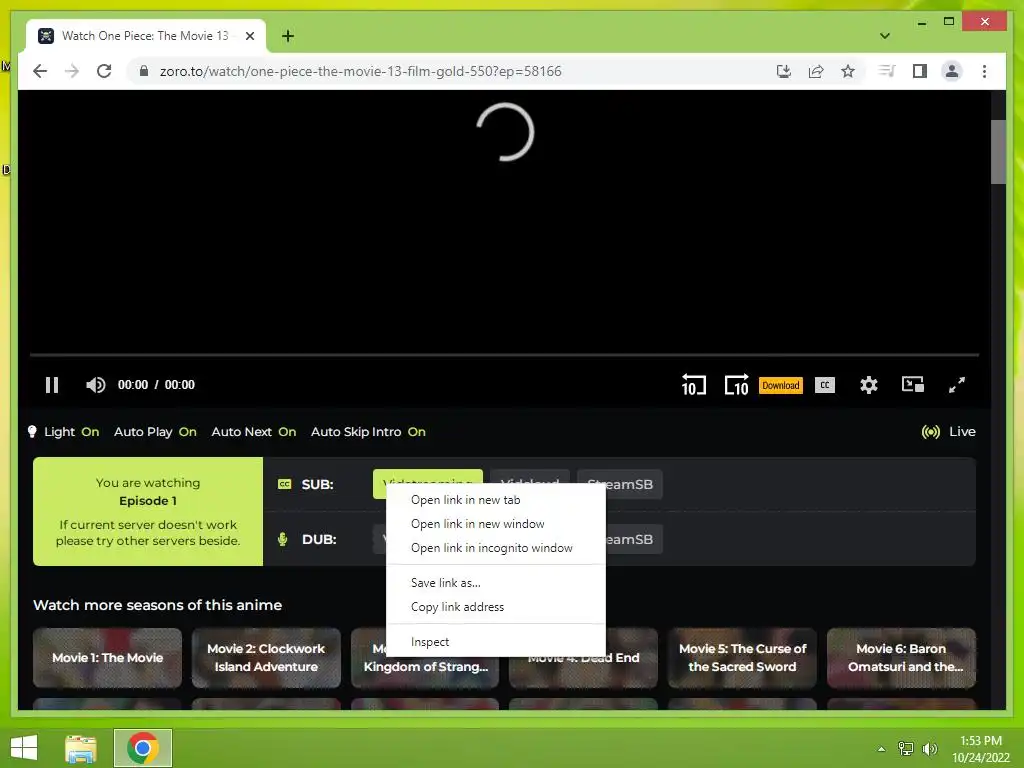
Task: Toggle the Auto Play setting
Action: (155, 432)
